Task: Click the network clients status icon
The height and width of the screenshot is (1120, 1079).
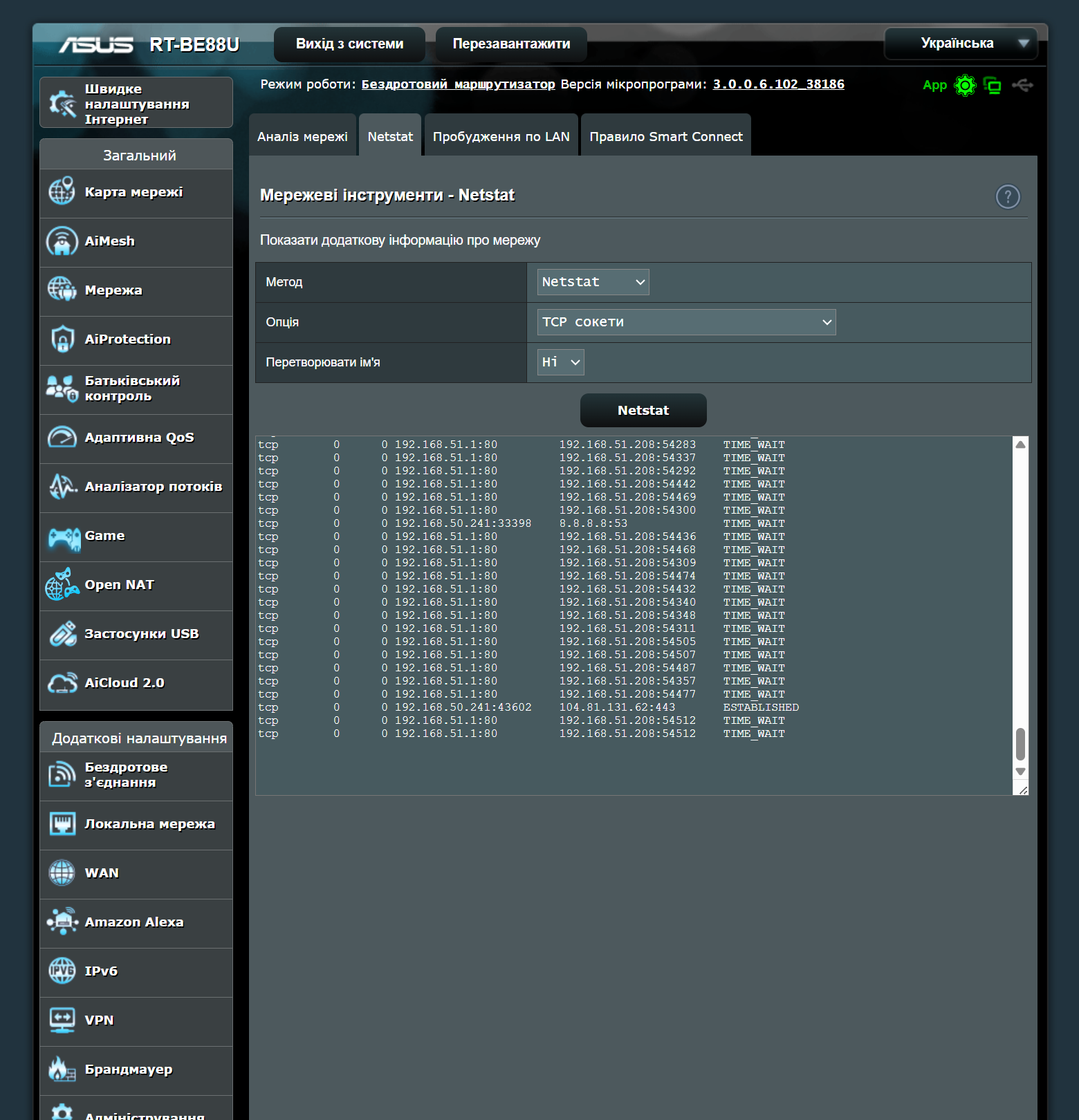Action: coord(993,85)
